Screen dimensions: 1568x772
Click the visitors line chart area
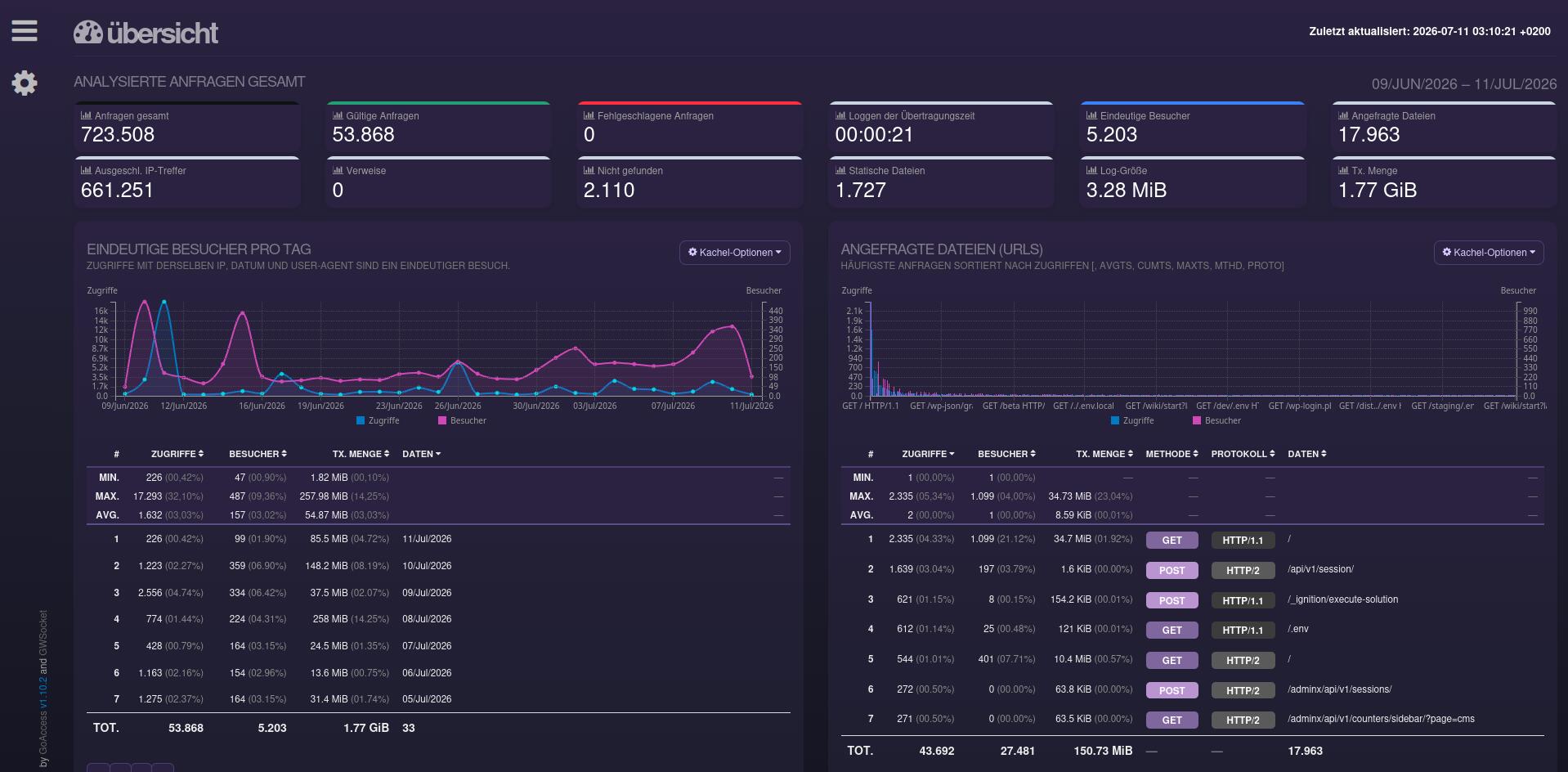point(438,349)
